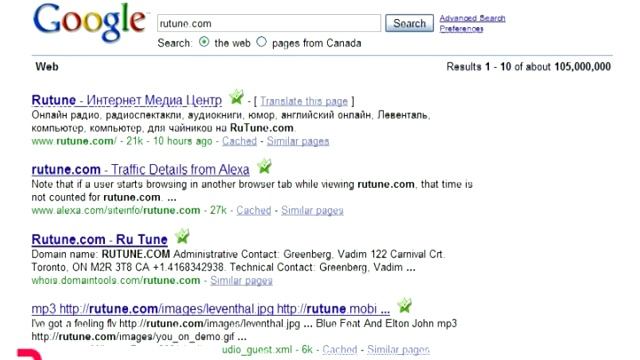
Task: Click green URL 'whois.domaintools.com/rutune.com'
Action: point(116,281)
